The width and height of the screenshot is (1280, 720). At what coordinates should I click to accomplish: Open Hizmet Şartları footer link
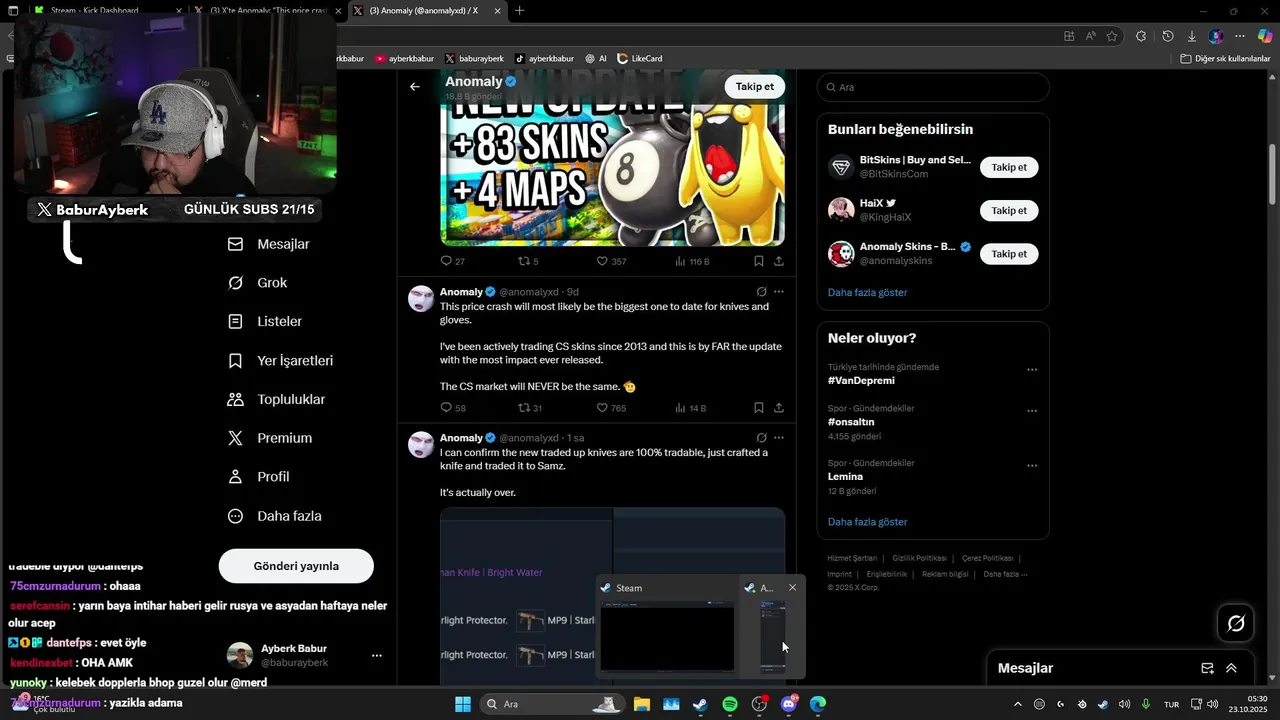(x=852, y=558)
